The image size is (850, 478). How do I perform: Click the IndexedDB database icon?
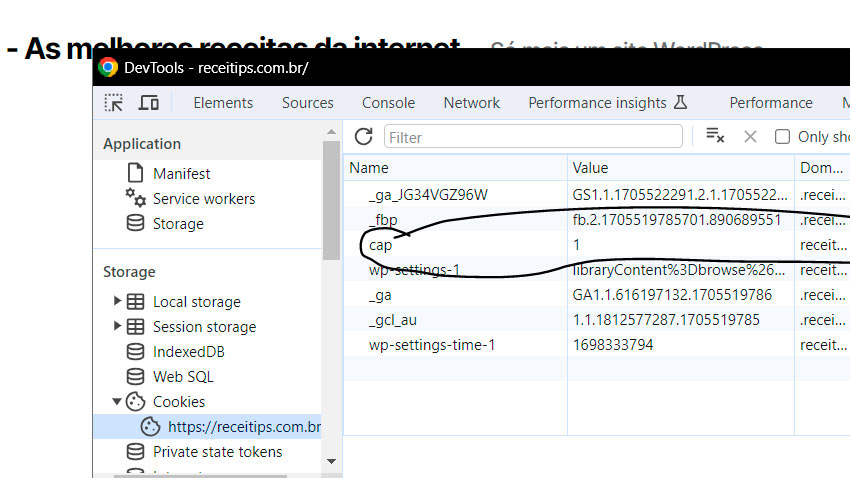(x=135, y=352)
